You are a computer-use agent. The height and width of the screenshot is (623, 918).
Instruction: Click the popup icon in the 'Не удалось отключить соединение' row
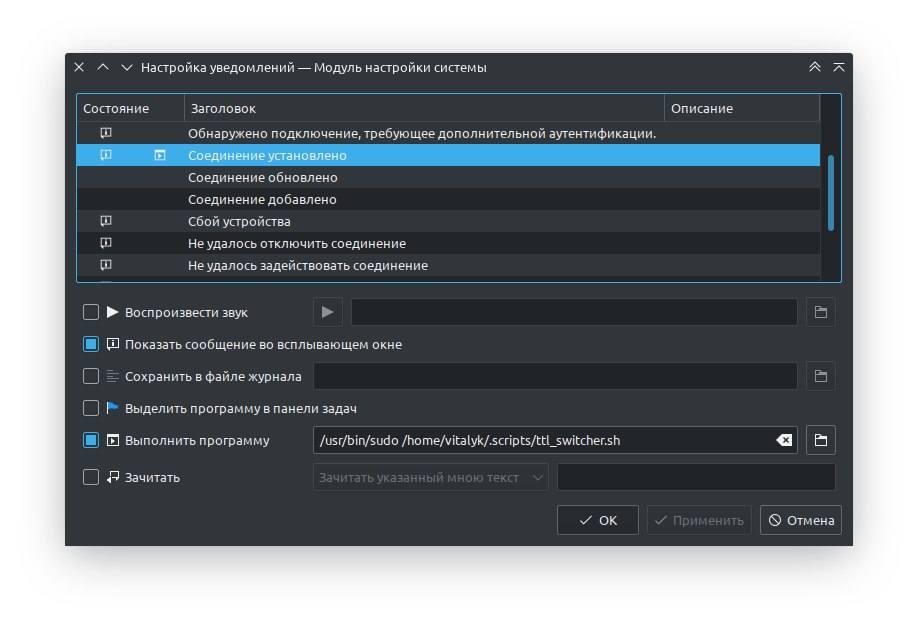click(x=106, y=243)
